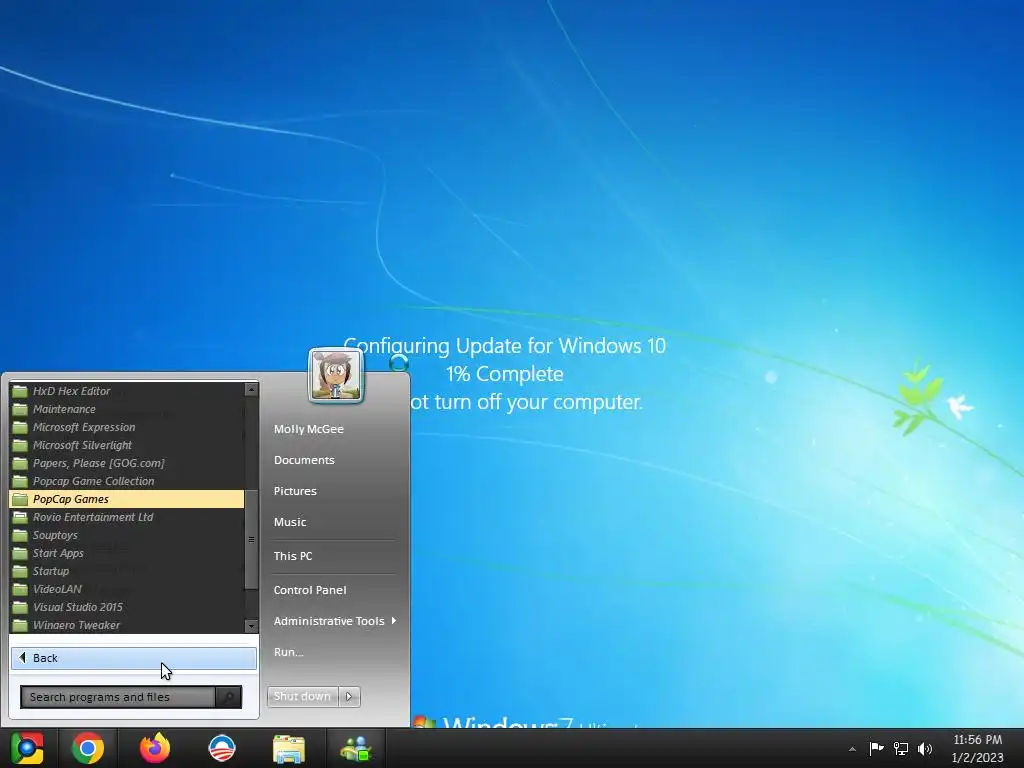Open File Explorer from the taskbar
The width and height of the screenshot is (1024, 768).
(x=289, y=749)
